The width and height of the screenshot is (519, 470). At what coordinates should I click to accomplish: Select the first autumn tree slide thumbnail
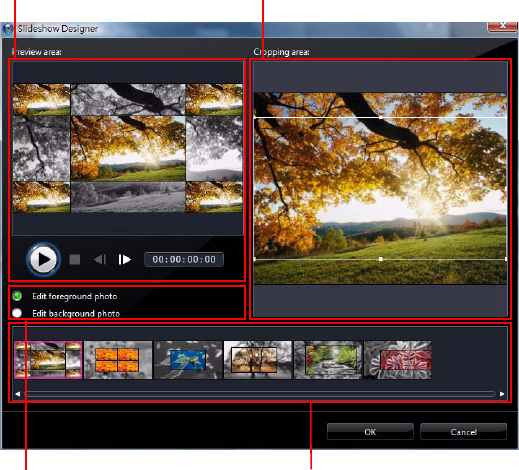pyautogui.click(x=48, y=360)
